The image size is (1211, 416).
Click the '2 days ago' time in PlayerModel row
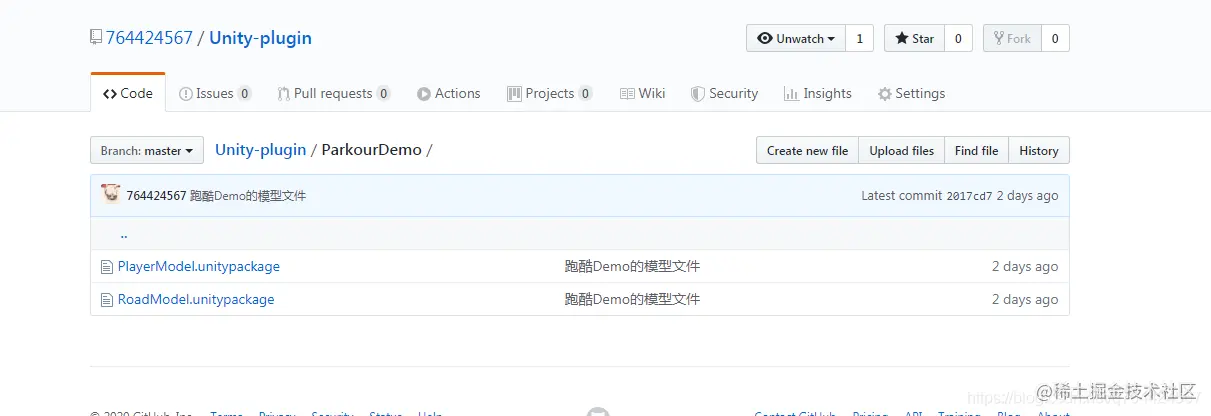[x=1025, y=266]
